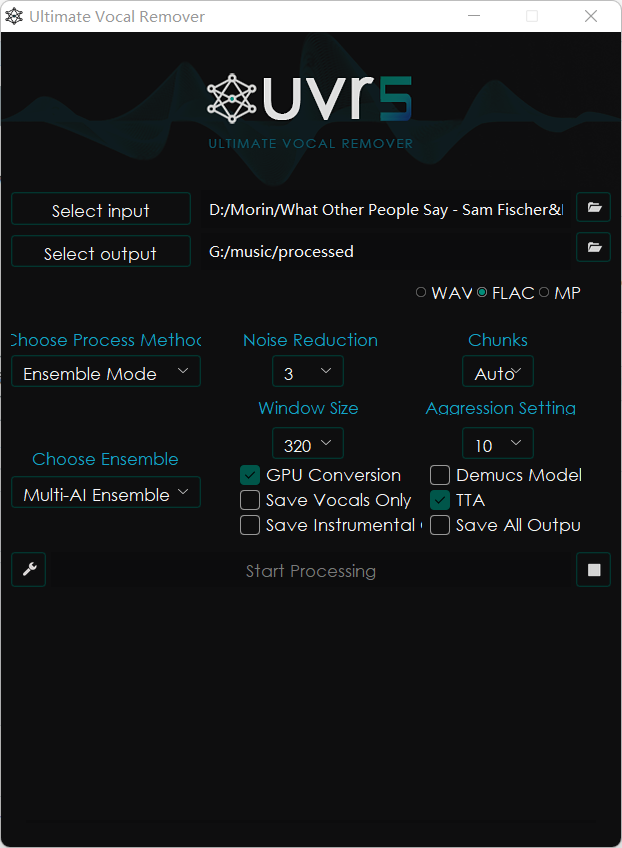This screenshot has height=848, width=622.
Task: Click Start Processing
Action: point(310,571)
